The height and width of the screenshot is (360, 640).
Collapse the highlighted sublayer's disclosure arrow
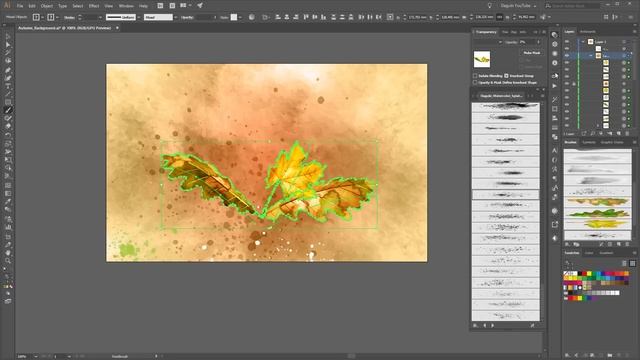[591, 56]
